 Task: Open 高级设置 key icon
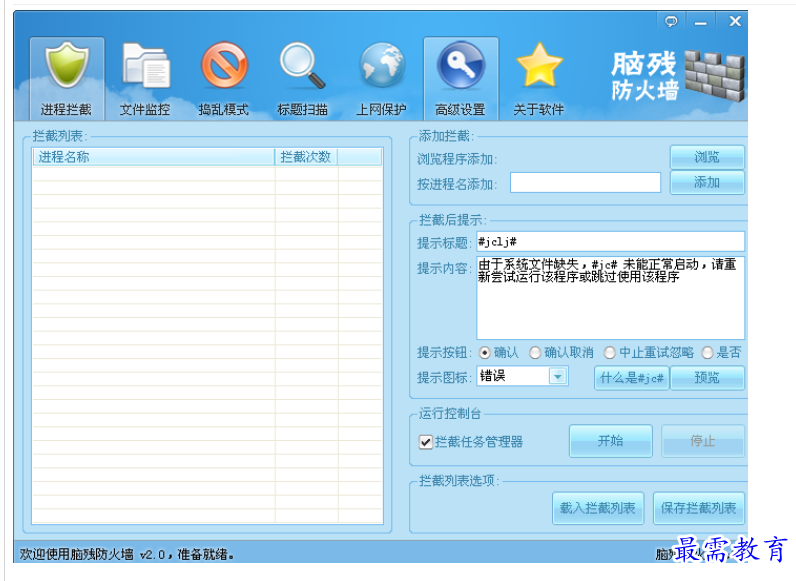tap(460, 78)
